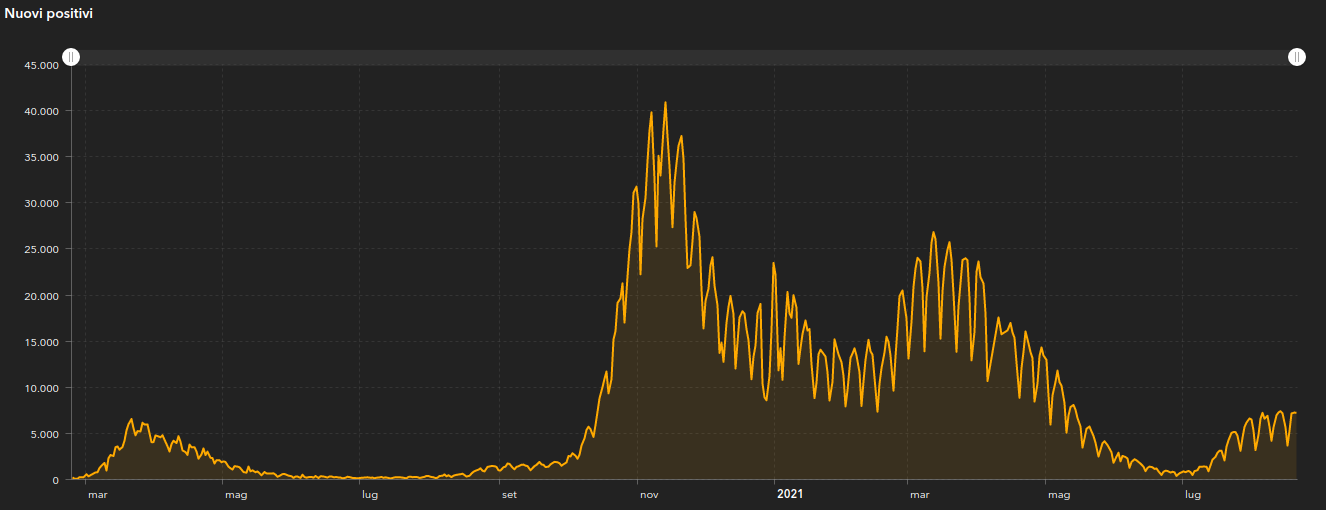Click the left range slider handle

[x=71, y=57]
